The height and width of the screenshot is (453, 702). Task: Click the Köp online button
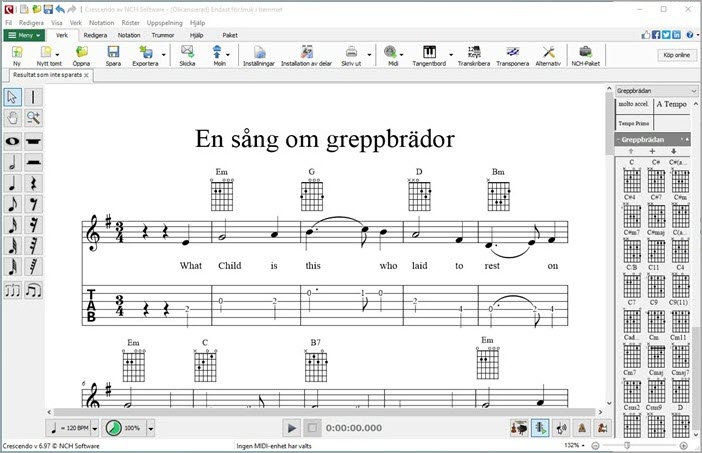coord(676,55)
